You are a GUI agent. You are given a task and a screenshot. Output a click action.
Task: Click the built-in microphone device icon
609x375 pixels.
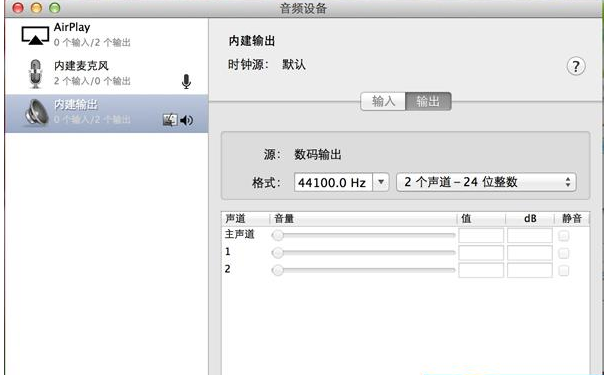35,73
